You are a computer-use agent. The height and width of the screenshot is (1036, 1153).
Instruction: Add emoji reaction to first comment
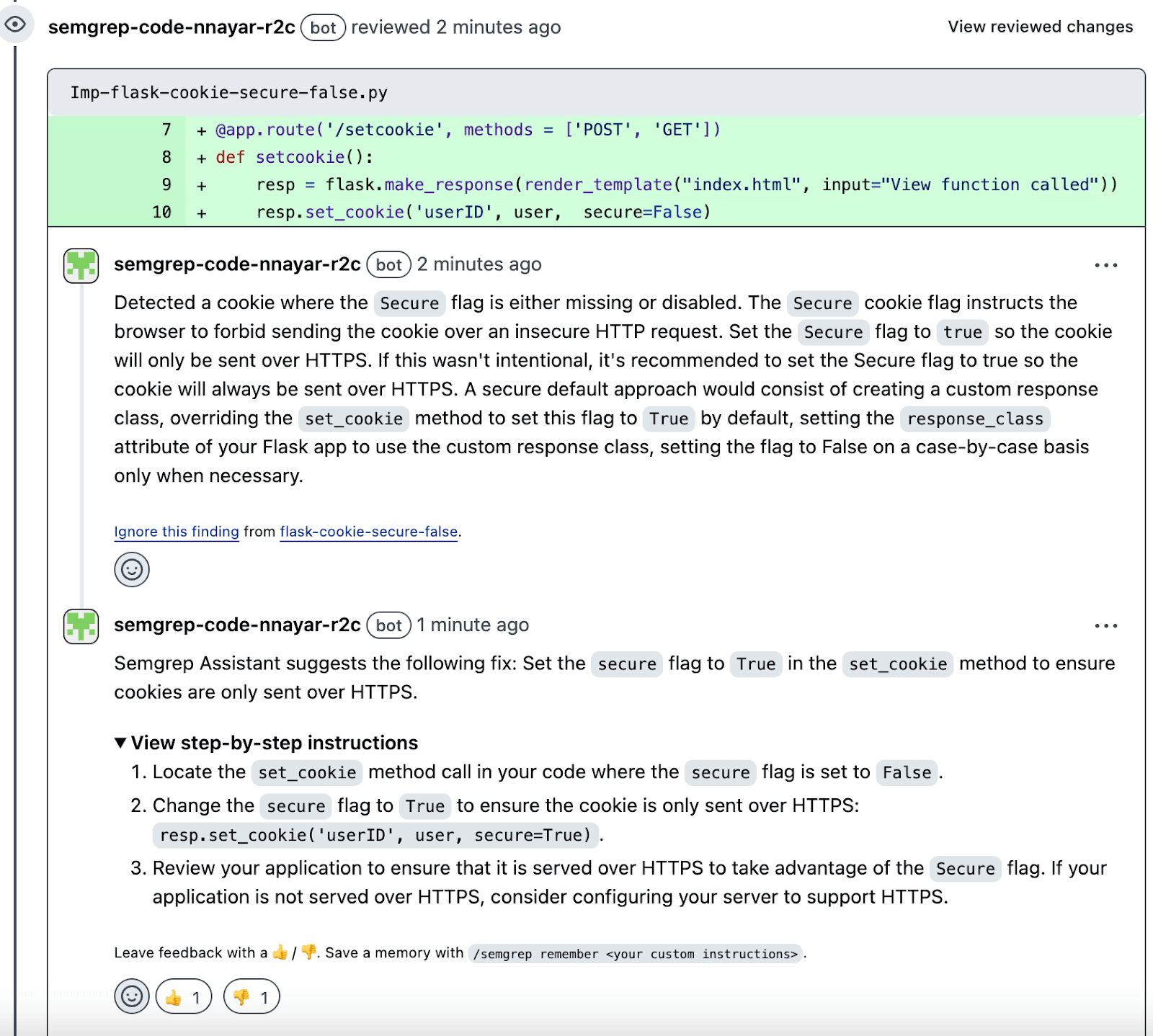[x=132, y=570]
